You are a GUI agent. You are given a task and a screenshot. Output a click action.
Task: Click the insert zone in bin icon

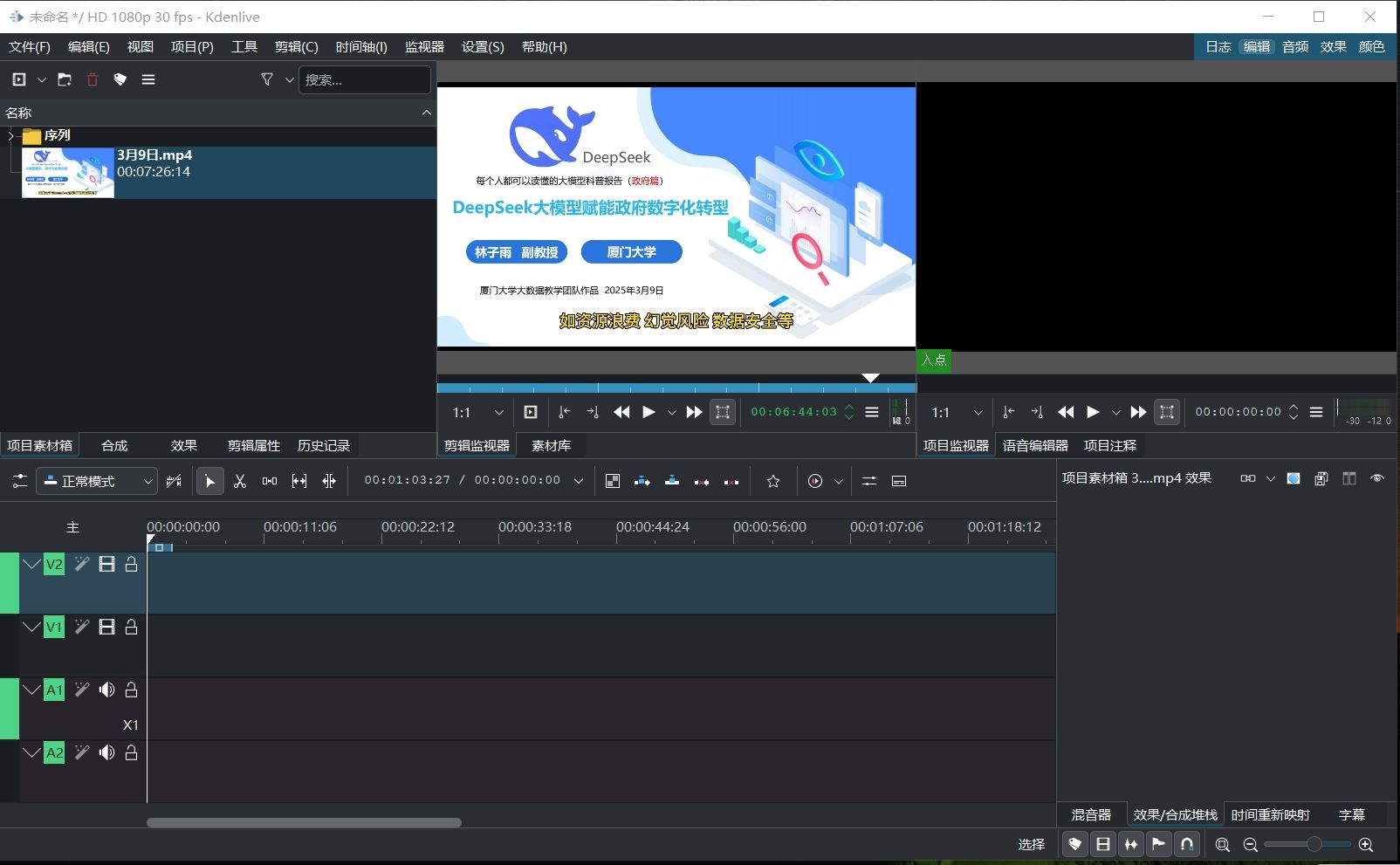click(x=531, y=412)
